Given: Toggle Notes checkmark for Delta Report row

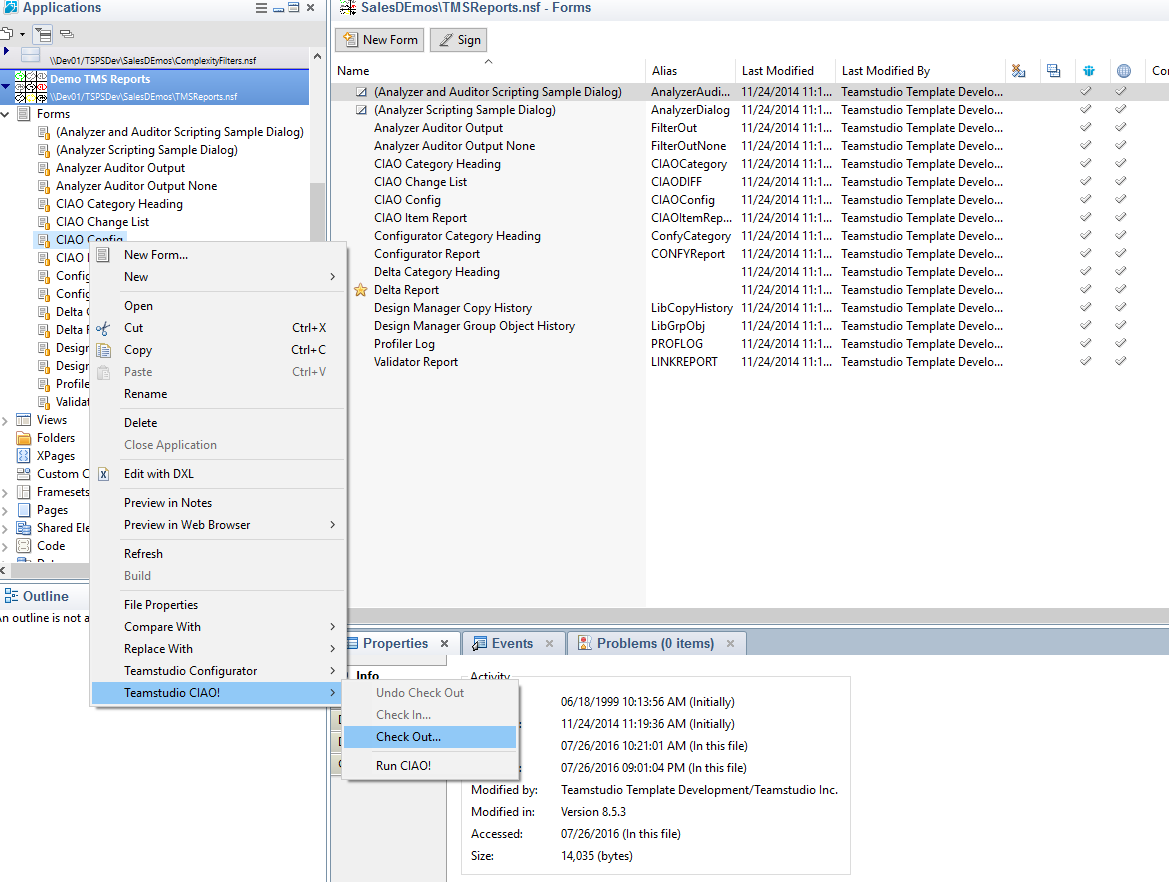Looking at the screenshot, I should (x=1086, y=289).
